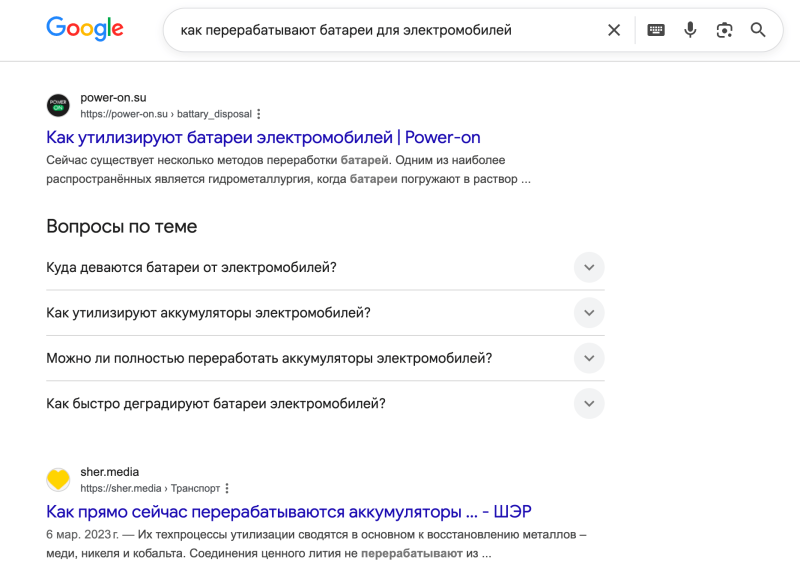The height and width of the screenshot is (574, 800).
Task: Submit search with the magnifying glass icon
Action: coord(758,30)
